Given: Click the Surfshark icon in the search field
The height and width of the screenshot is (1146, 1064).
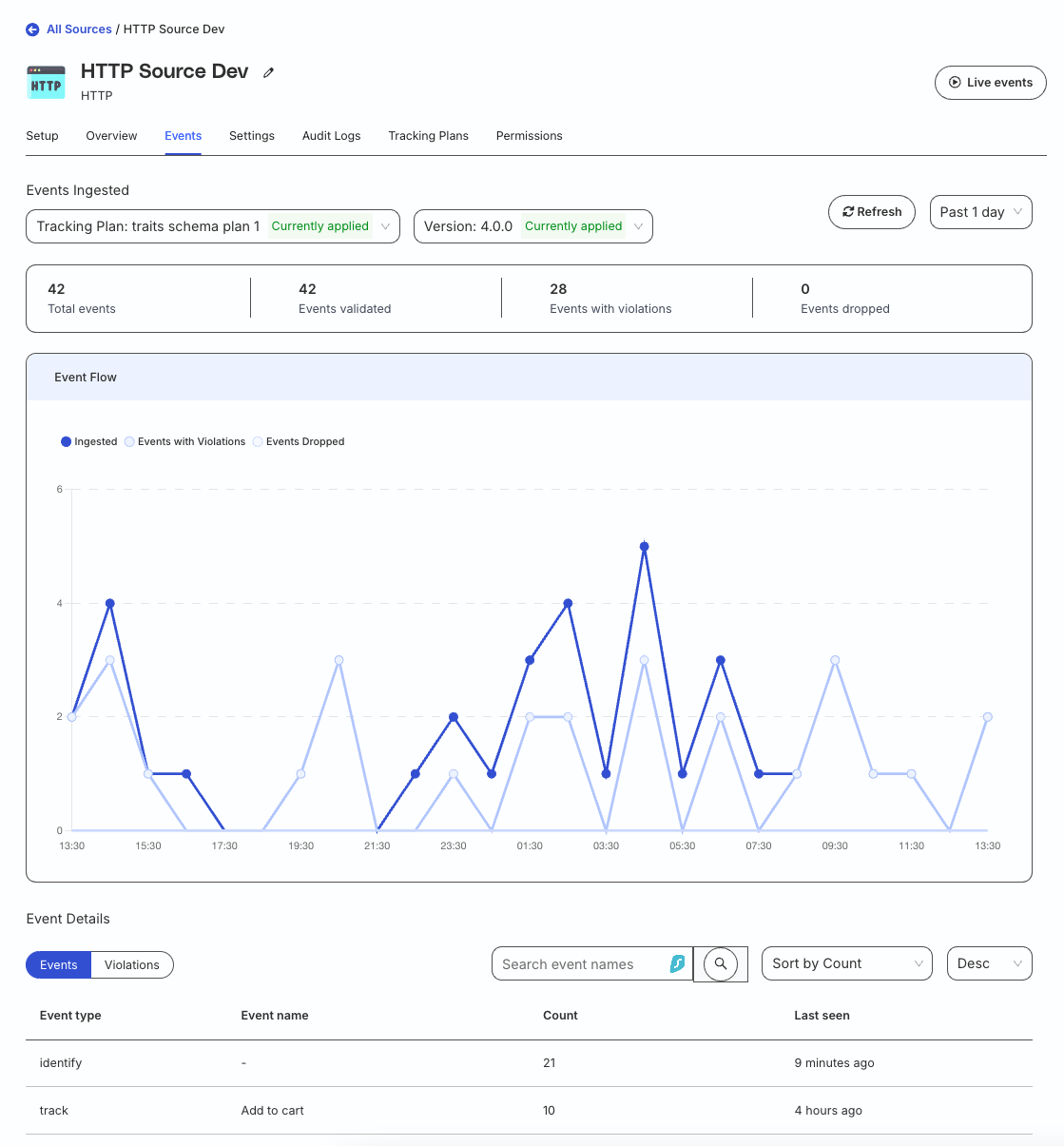Looking at the screenshot, I should click(677, 964).
